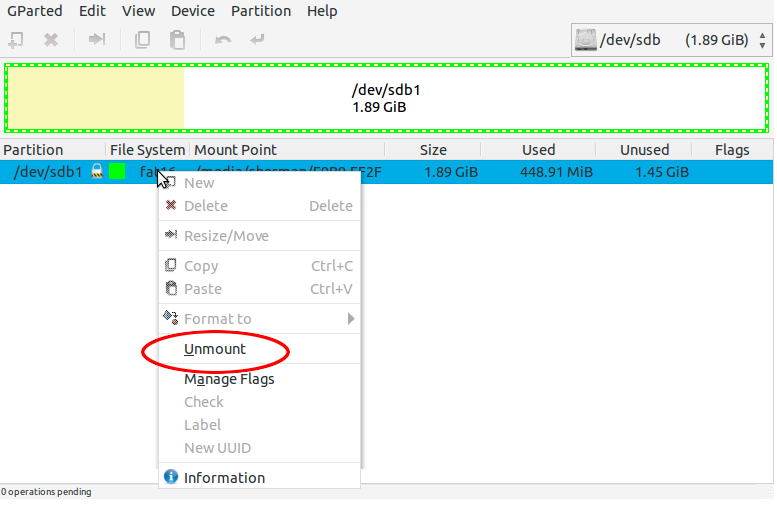Click the New partition toolbar icon
Viewport: 777px width, 515px height.
[x=16, y=40]
